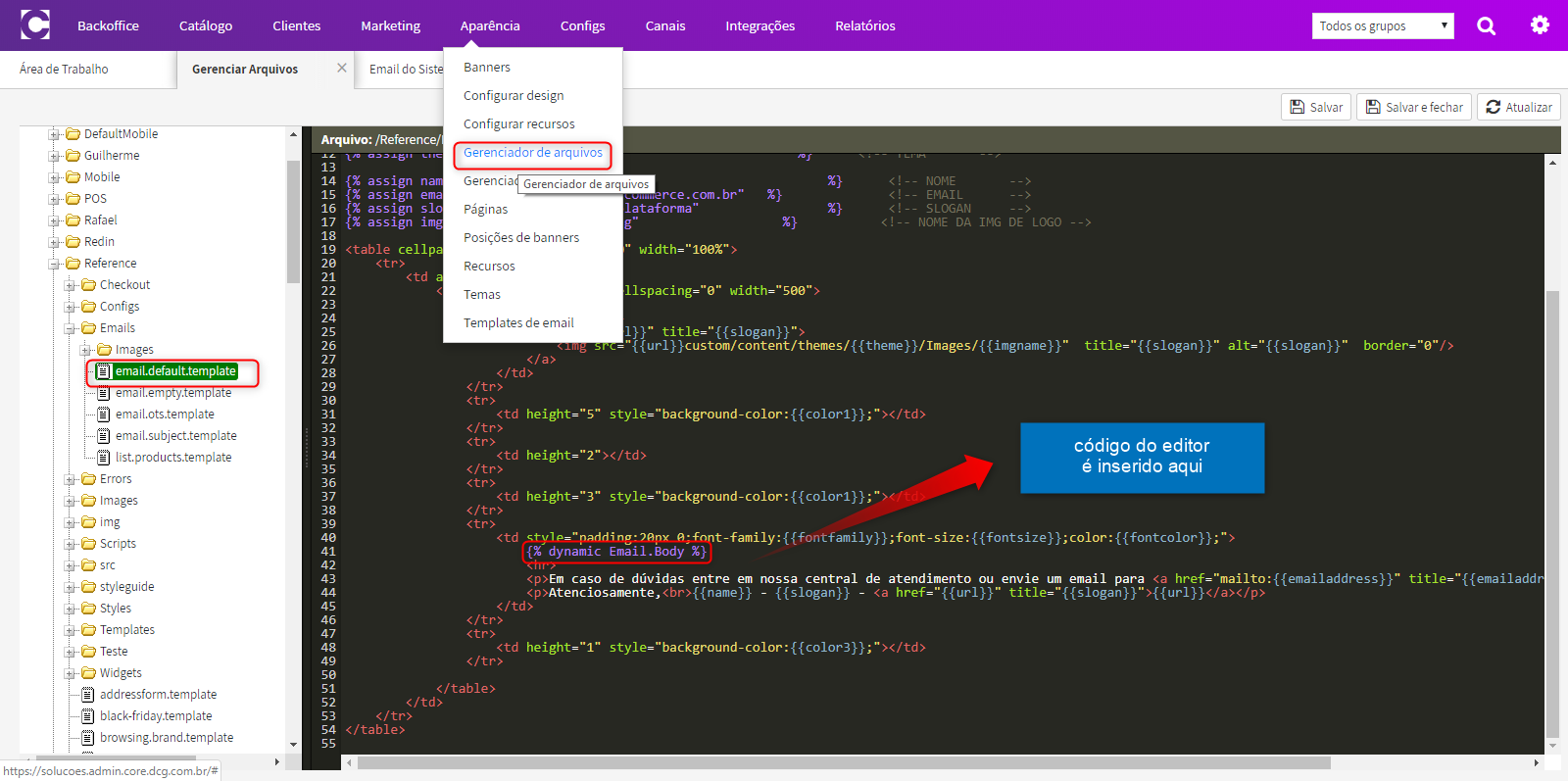
Task: Open the settings gear icon
Action: (1540, 25)
